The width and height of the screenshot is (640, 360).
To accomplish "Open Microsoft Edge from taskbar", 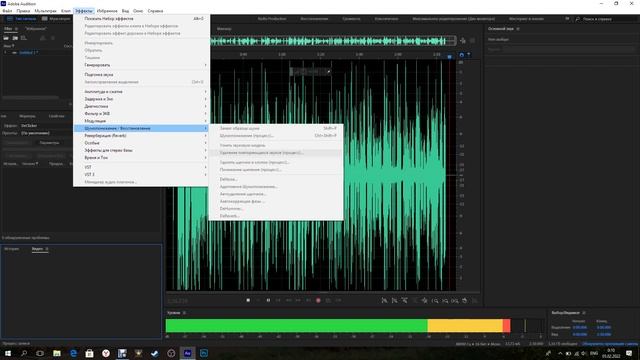I will pos(73,353).
